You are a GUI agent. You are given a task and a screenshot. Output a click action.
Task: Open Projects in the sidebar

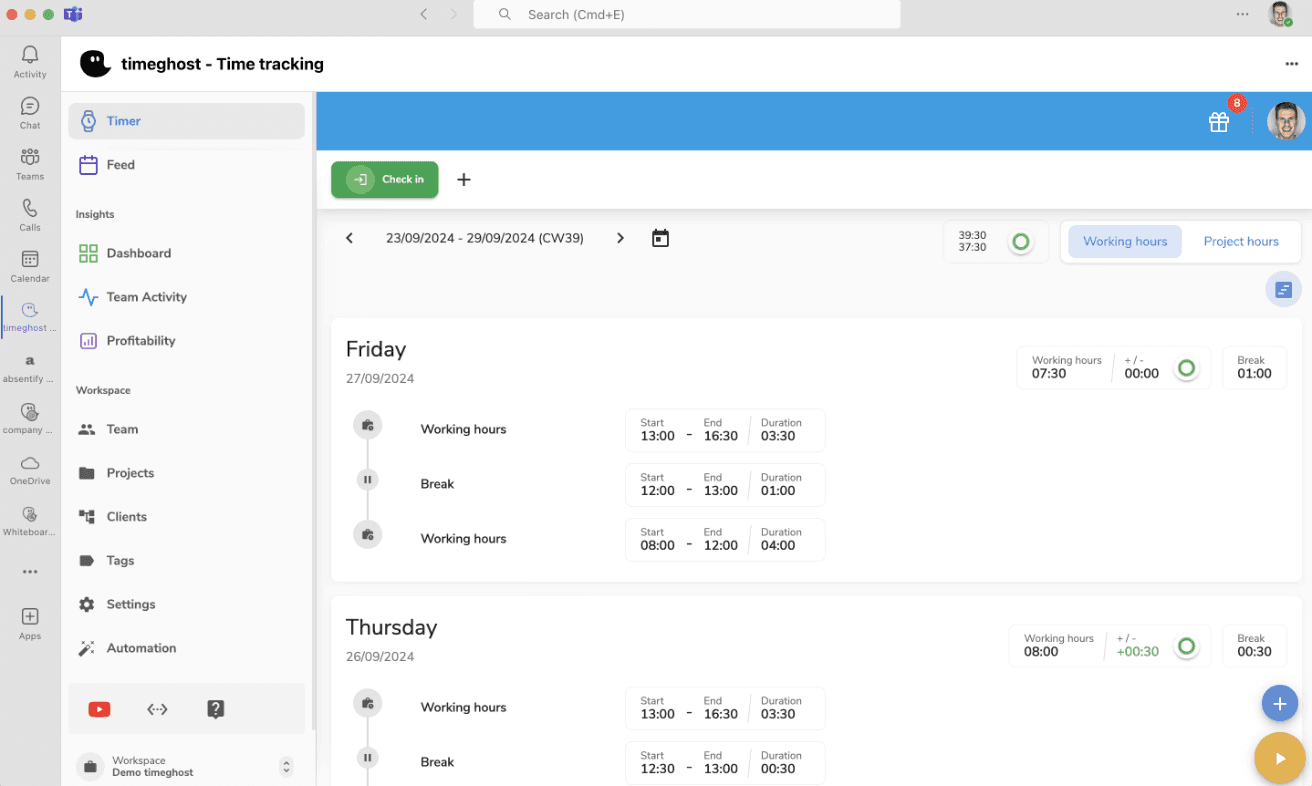pos(186,473)
